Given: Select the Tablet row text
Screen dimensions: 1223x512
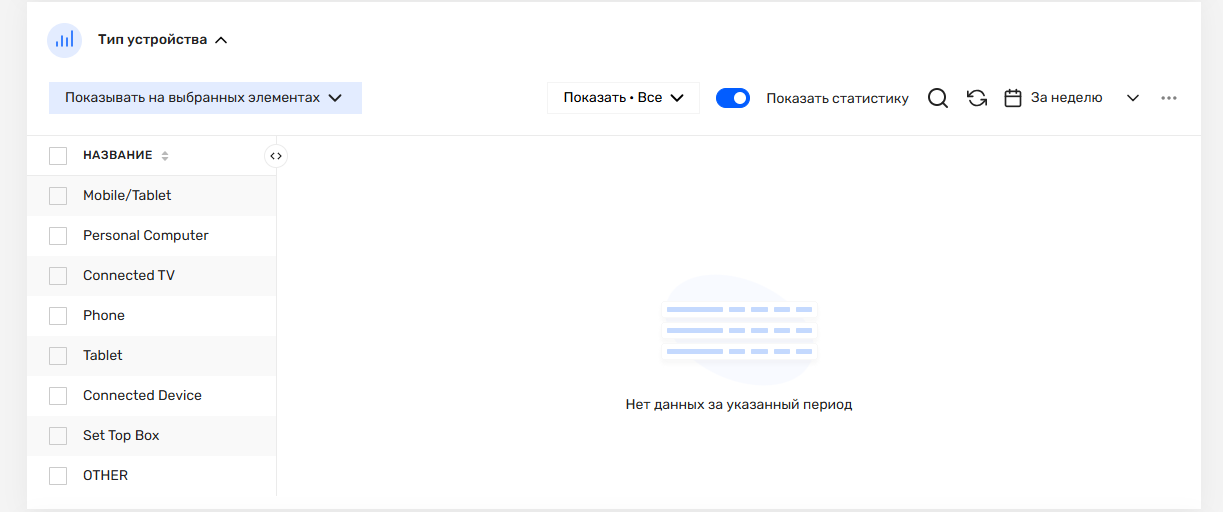Looking at the screenshot, I should pyautogui.click(x=103, y=356).
